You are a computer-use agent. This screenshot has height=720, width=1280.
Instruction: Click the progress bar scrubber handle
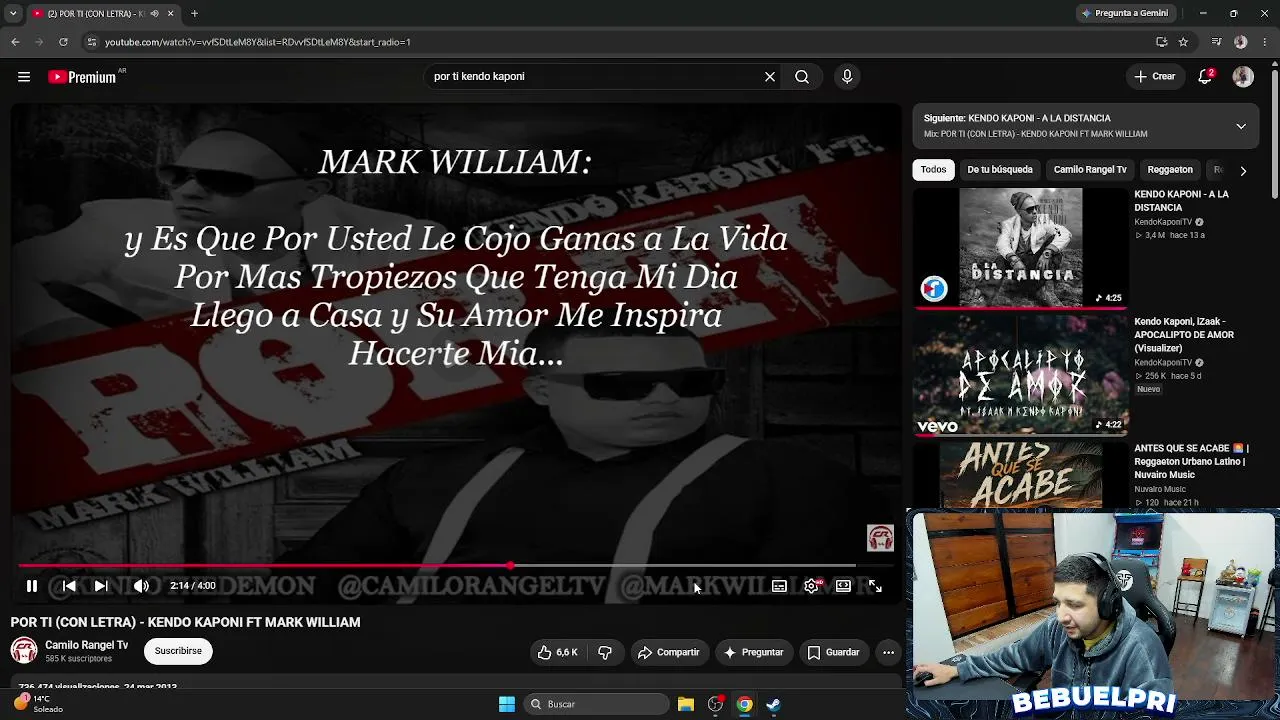coord(511,566)
